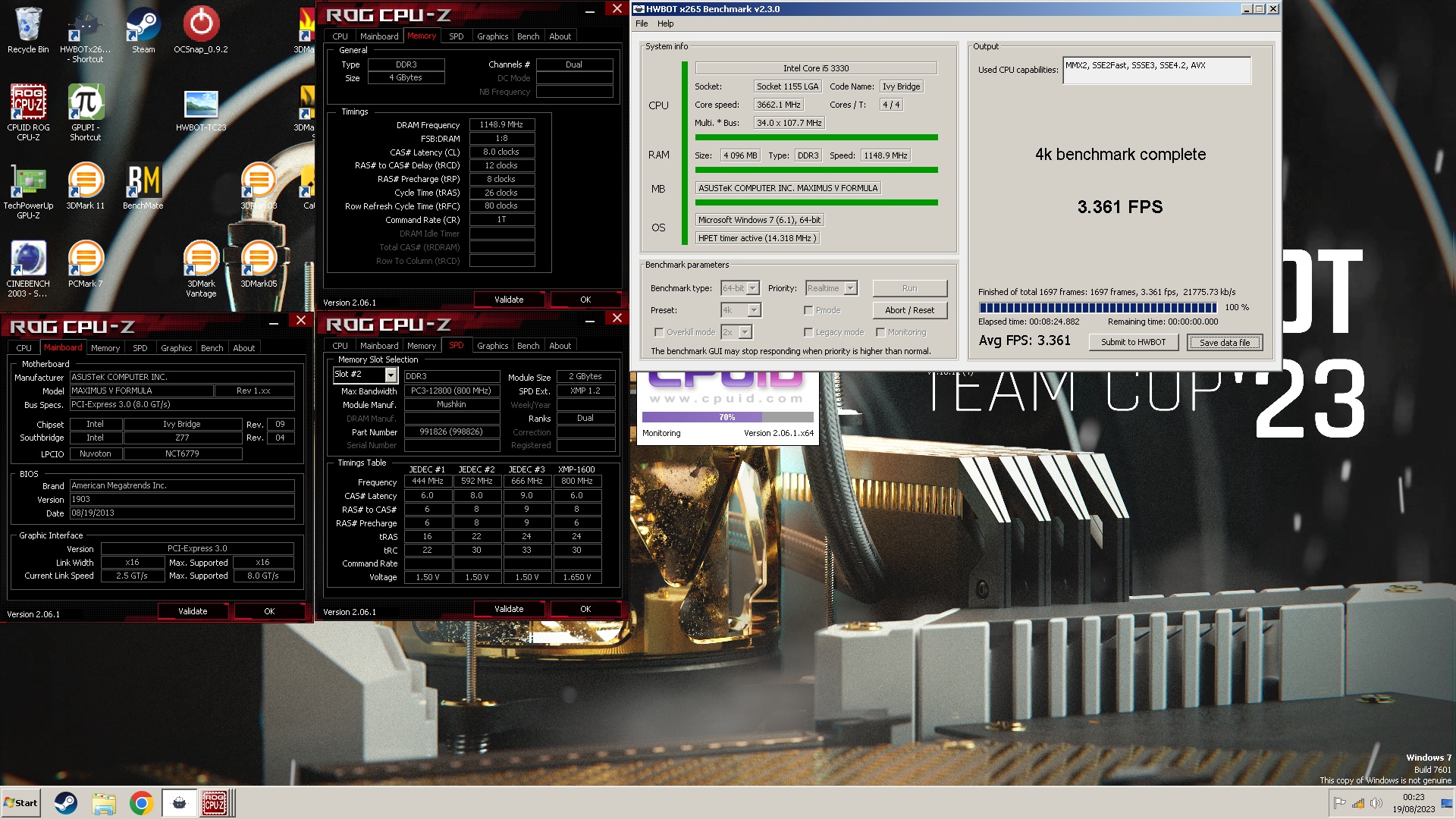Click the 70% CPUID monitoring progress bar
This screenshot has height=819, width=1456.
(727, 417)
